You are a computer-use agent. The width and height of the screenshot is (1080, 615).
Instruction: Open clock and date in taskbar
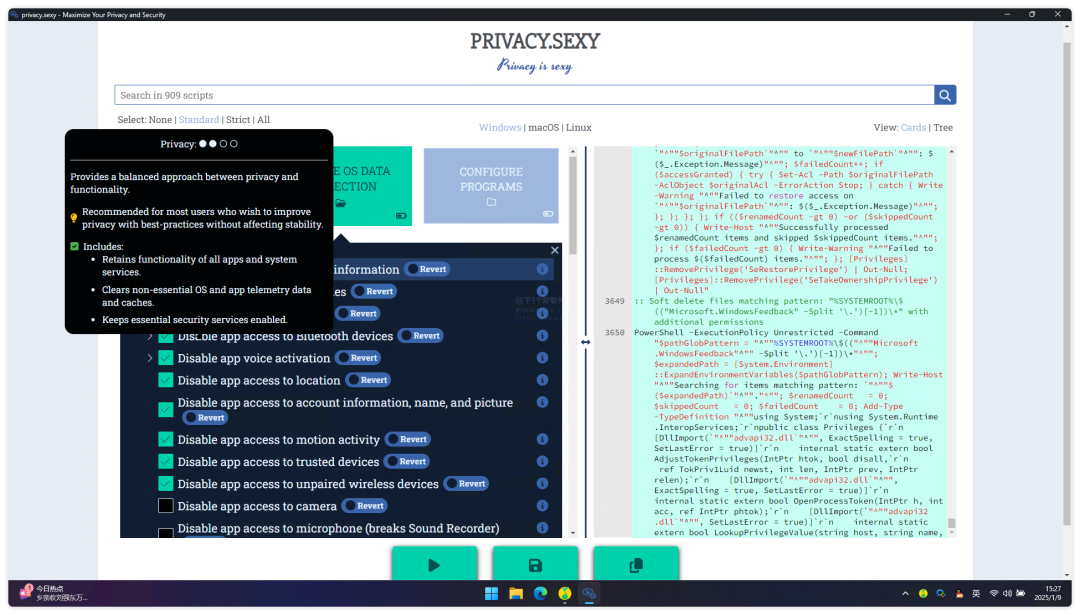click(x=1047, y=594)
